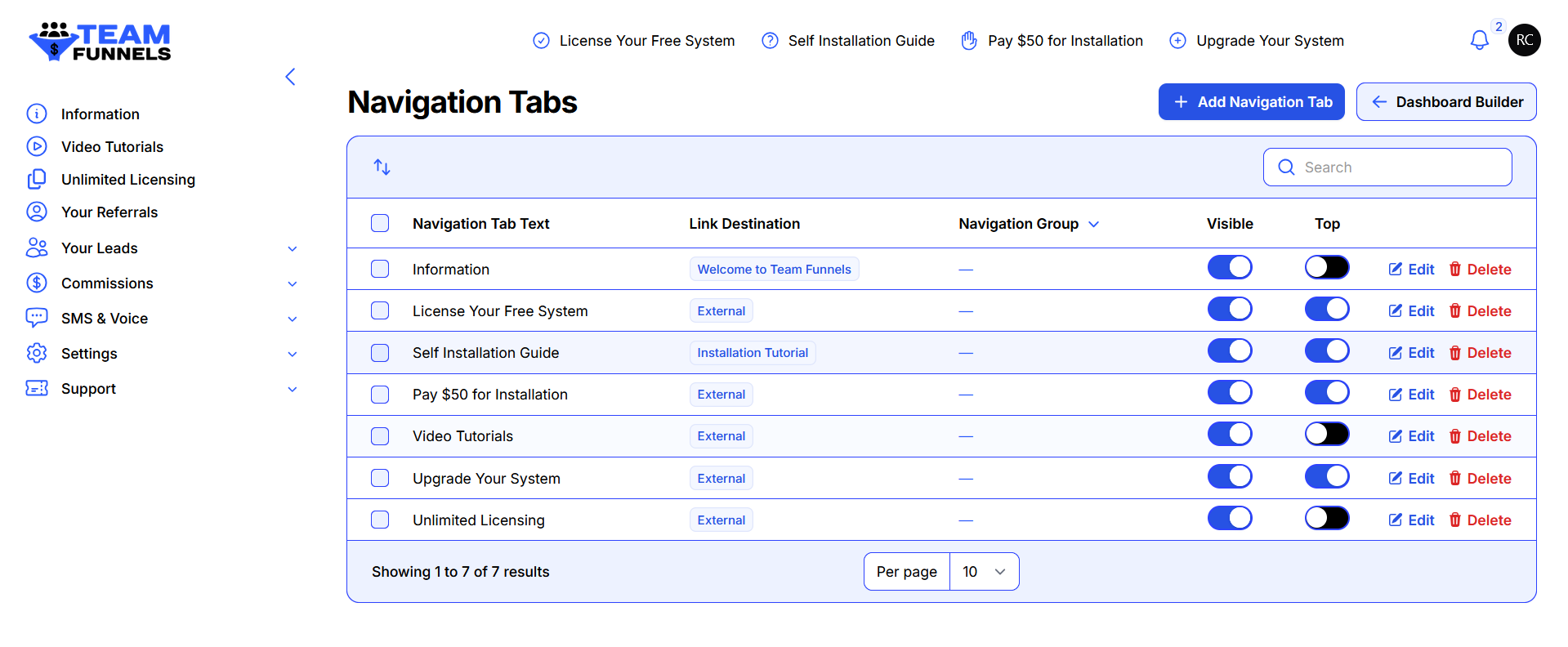Check the Self Installation Guide row checkbox
This screenshot has width=1568, height=647.
point(380,353)
